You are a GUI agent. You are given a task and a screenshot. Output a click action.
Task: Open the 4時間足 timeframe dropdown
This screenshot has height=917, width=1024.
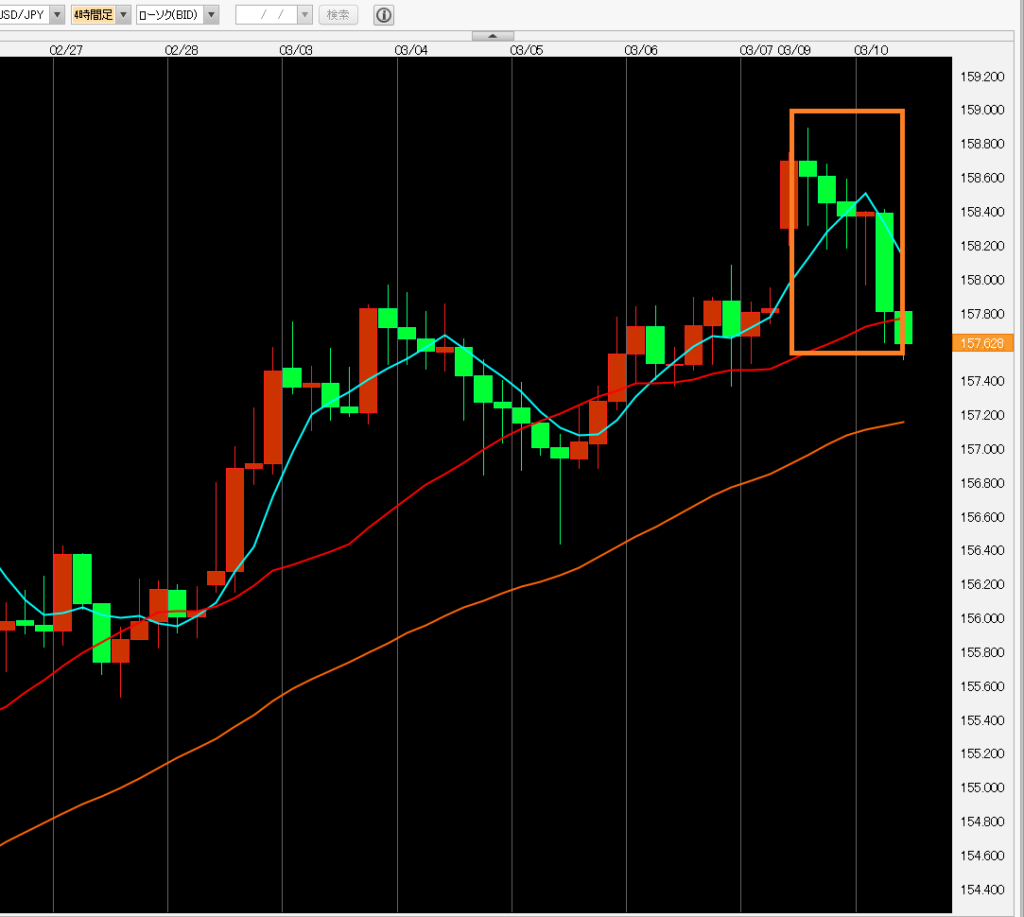coord(123,15)
